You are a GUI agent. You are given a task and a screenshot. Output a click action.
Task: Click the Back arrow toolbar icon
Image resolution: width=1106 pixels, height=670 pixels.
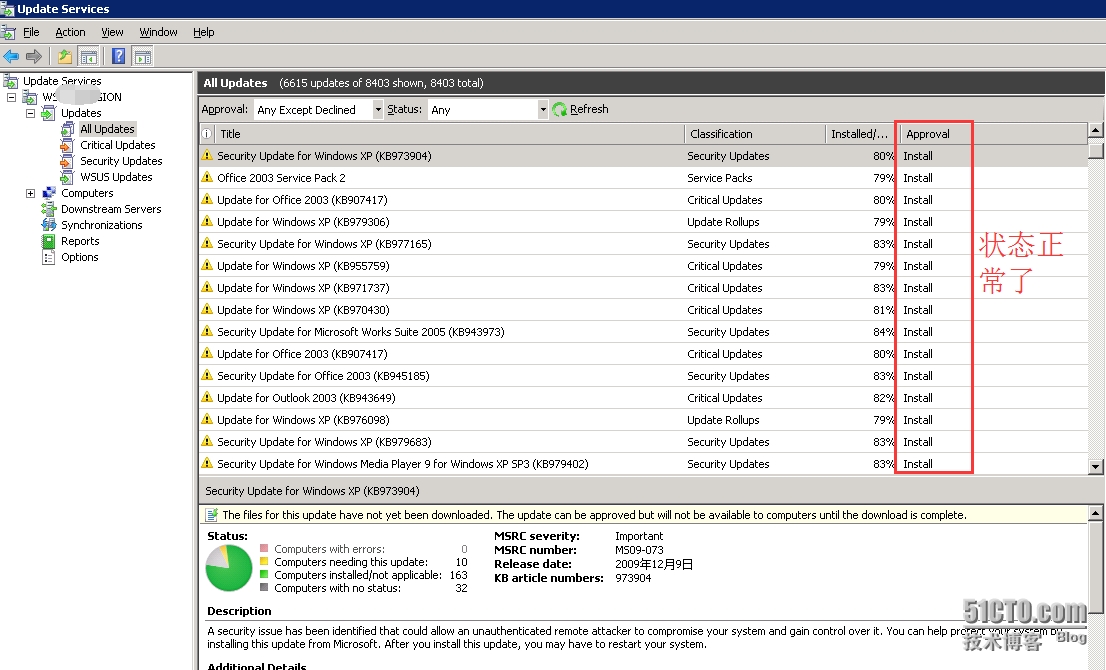tap(11, 56)
